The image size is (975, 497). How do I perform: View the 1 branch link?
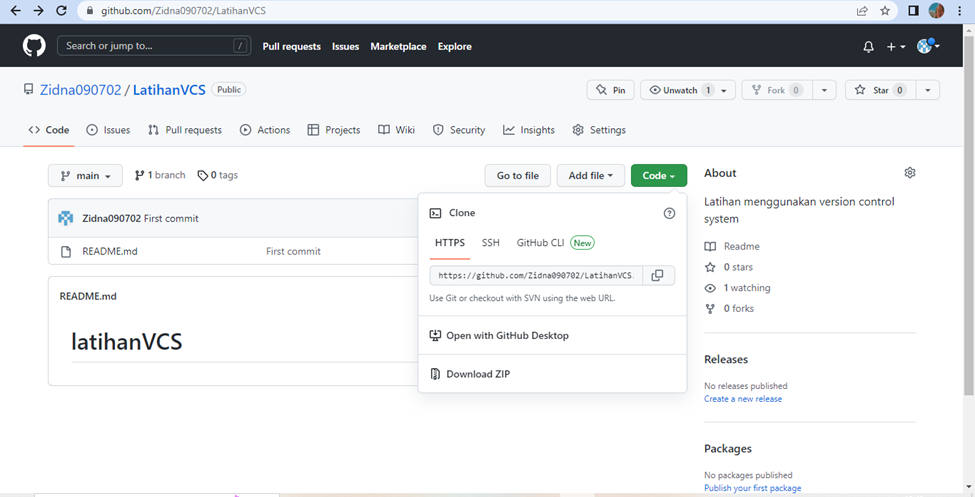click(160, 175)
